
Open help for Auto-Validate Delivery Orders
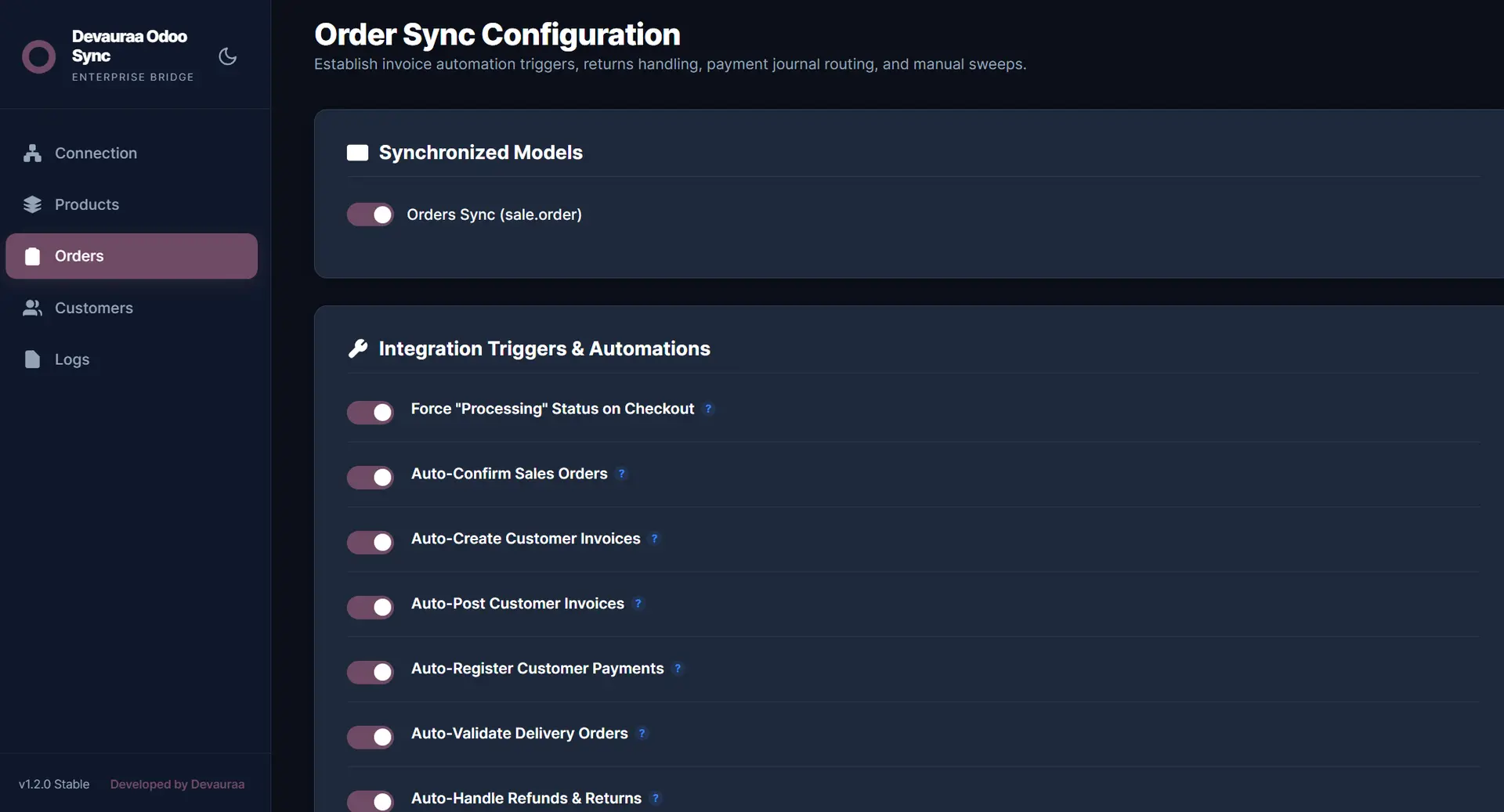tap(642, 734)
